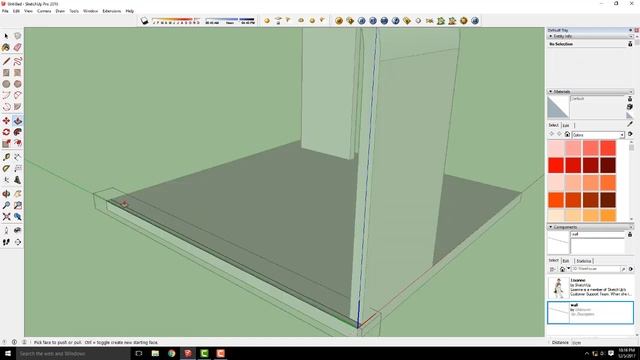Activate the Eraser tool

[18, 48]
